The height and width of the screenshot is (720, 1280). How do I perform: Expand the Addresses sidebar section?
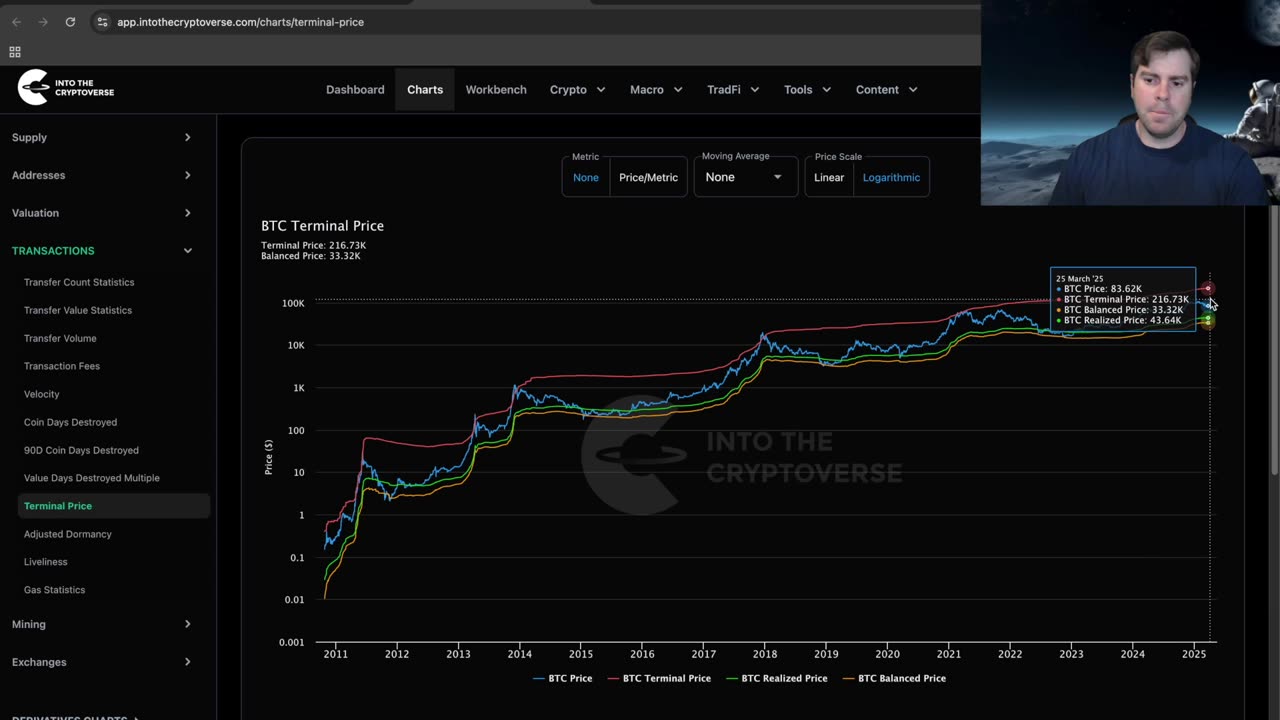tap(102, 175)
